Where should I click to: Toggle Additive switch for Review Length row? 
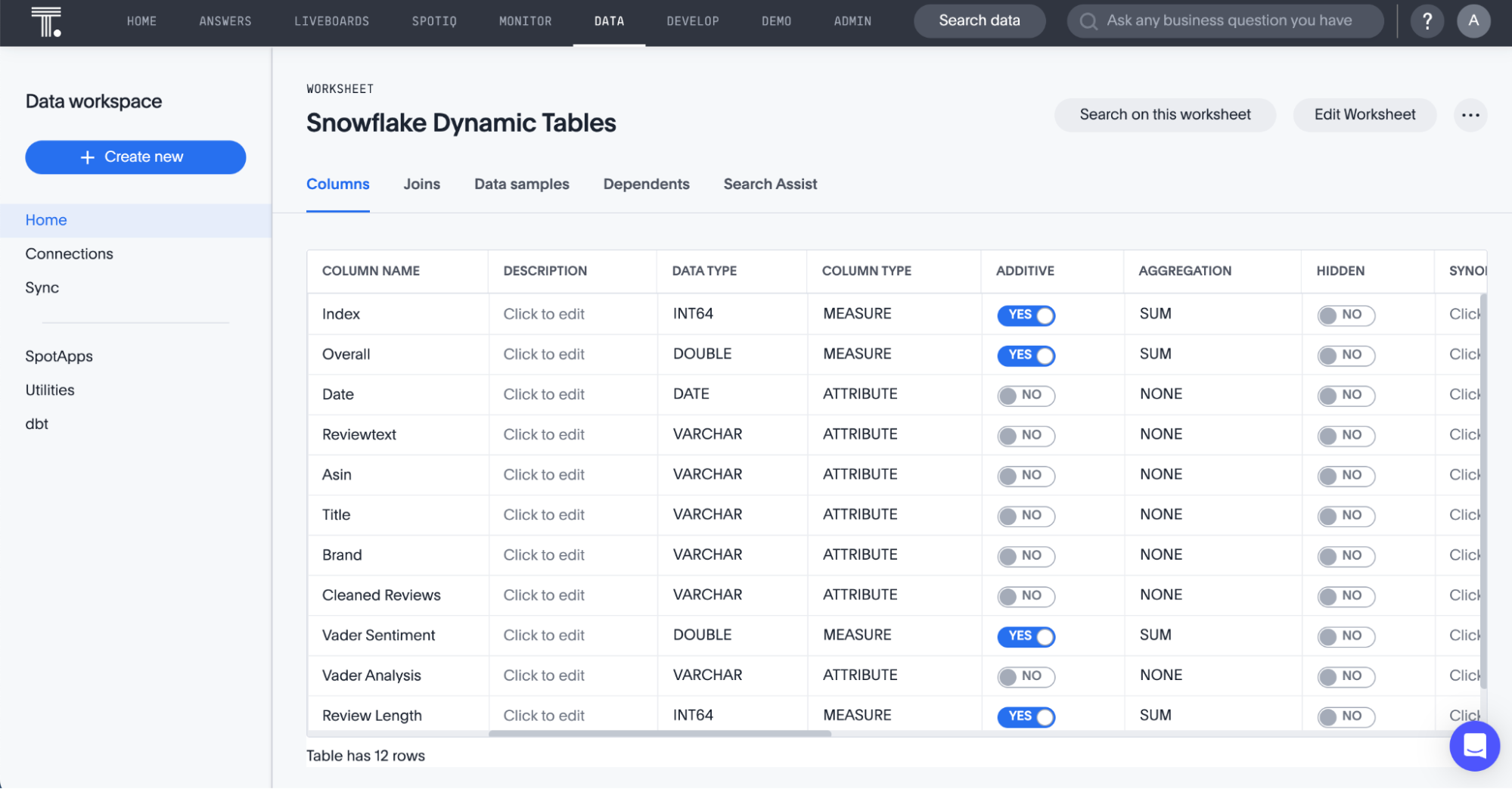coord(1026,716)
